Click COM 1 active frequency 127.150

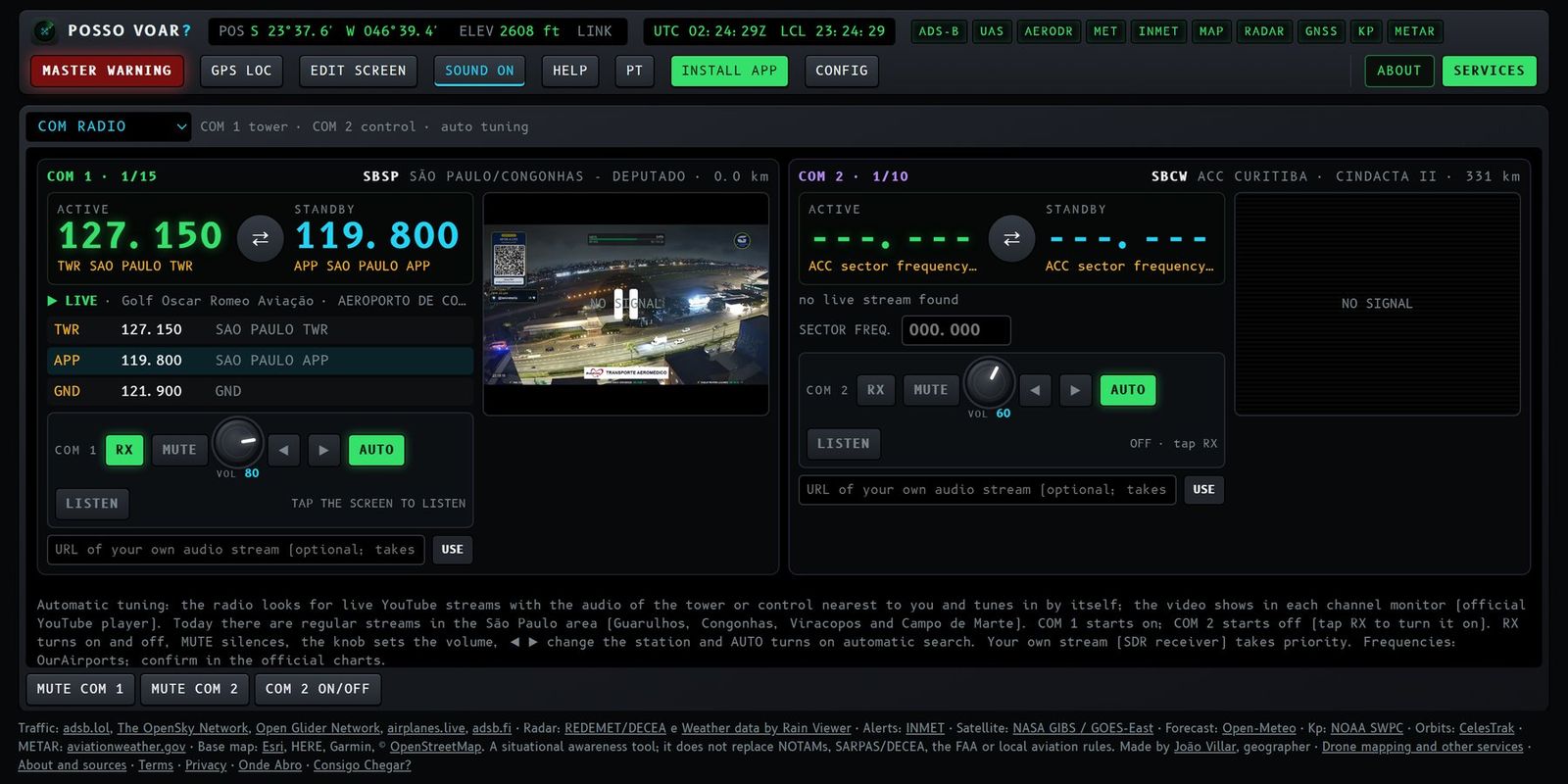point(140,236)
